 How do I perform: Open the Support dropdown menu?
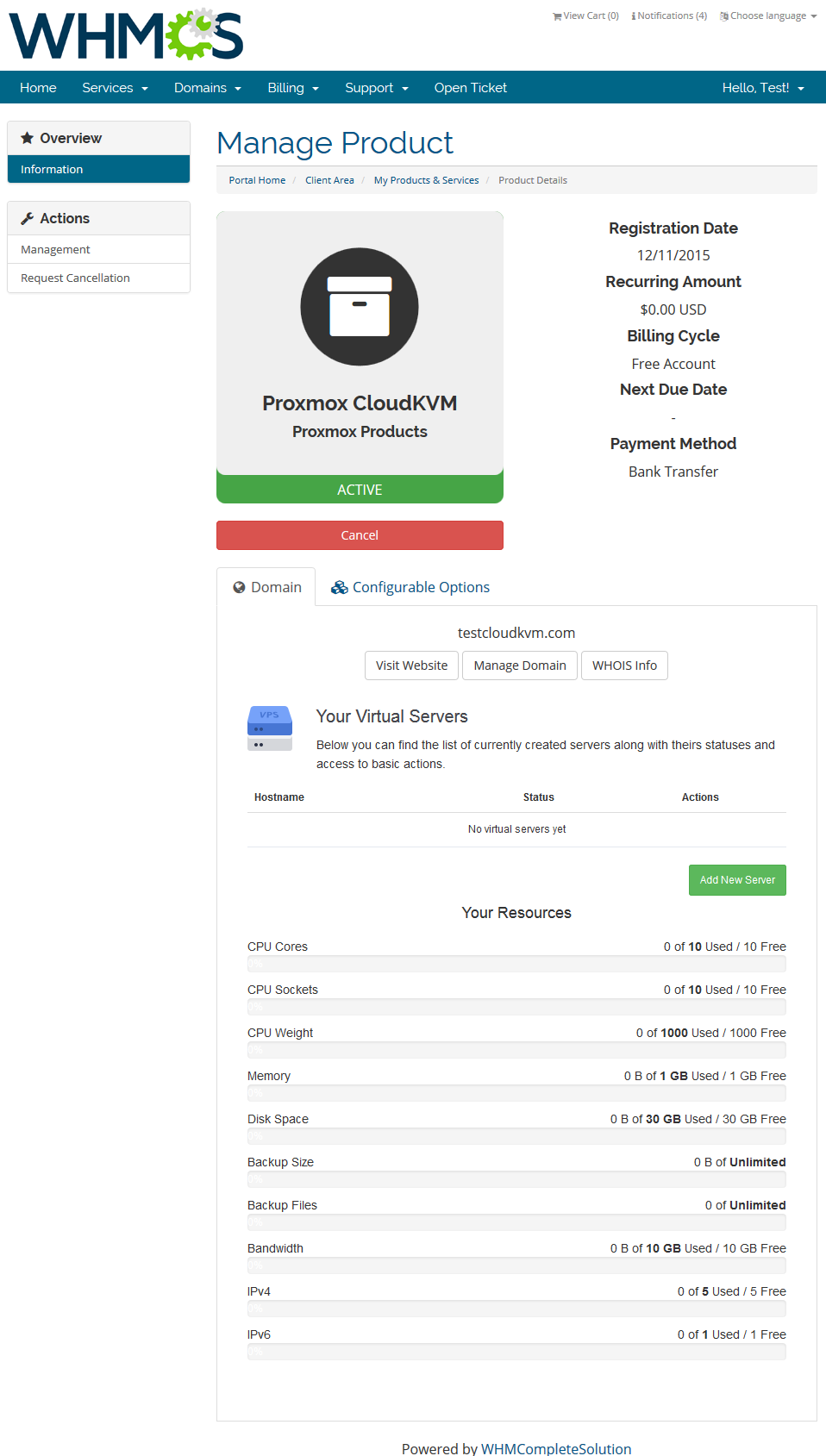click(x=377, y=88)
